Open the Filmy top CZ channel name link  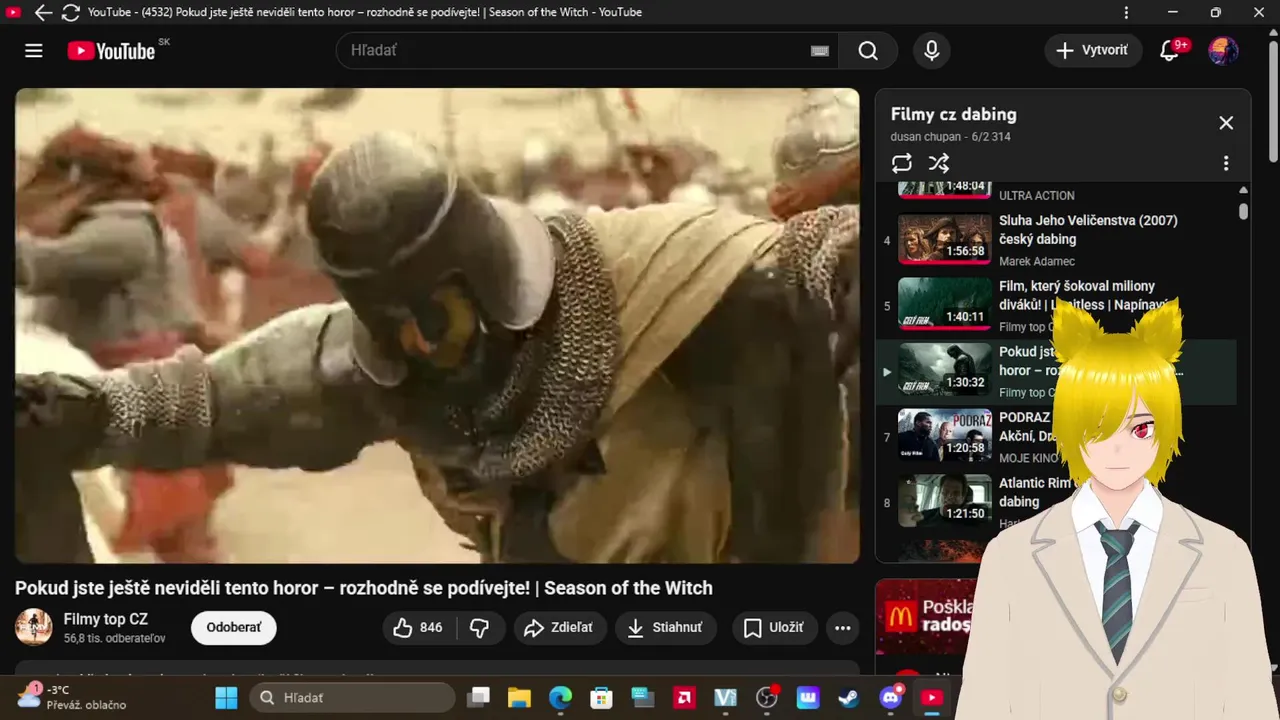coord(106,619)
